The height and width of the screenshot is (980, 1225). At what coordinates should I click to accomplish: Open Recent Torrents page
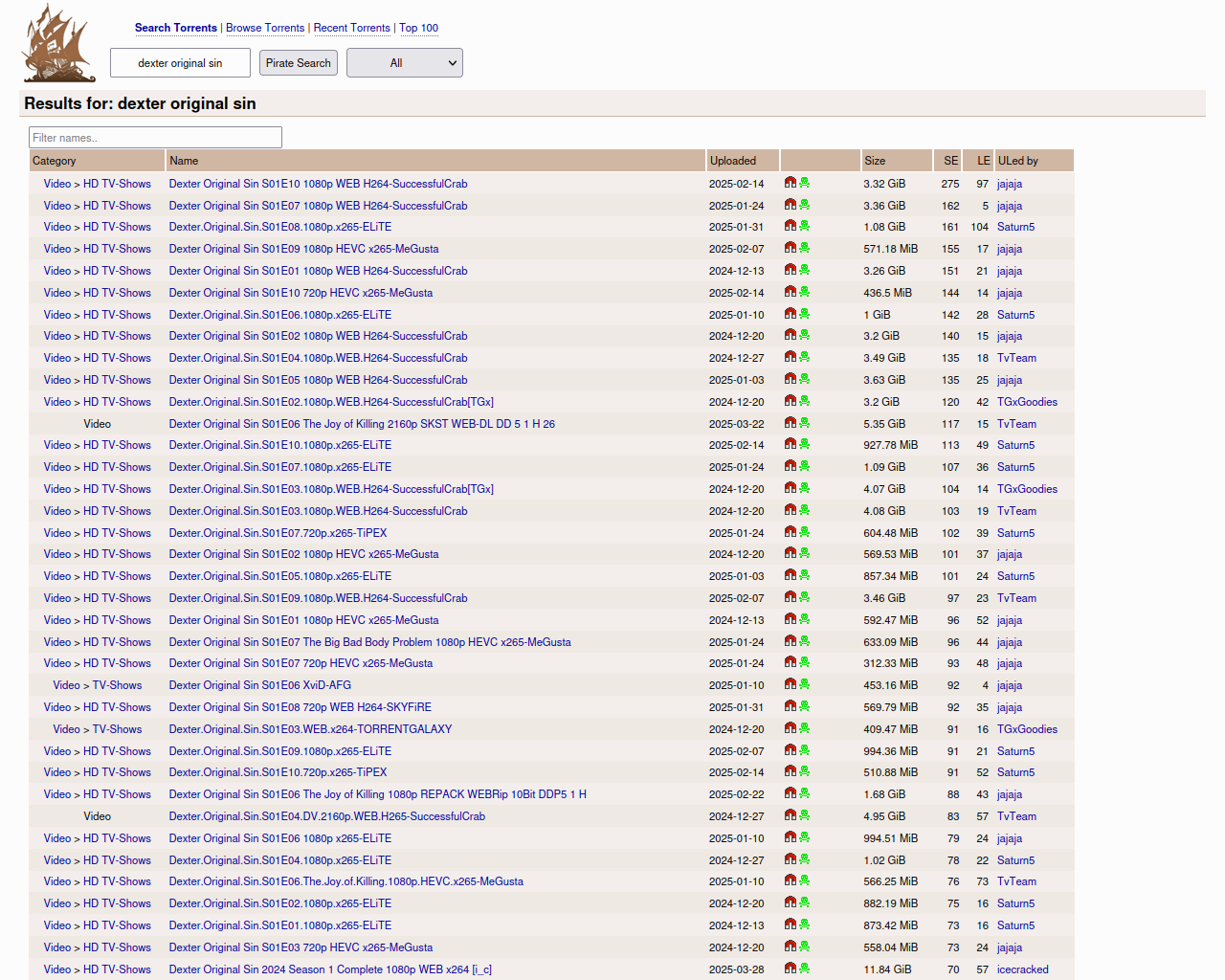coord(352,28)
